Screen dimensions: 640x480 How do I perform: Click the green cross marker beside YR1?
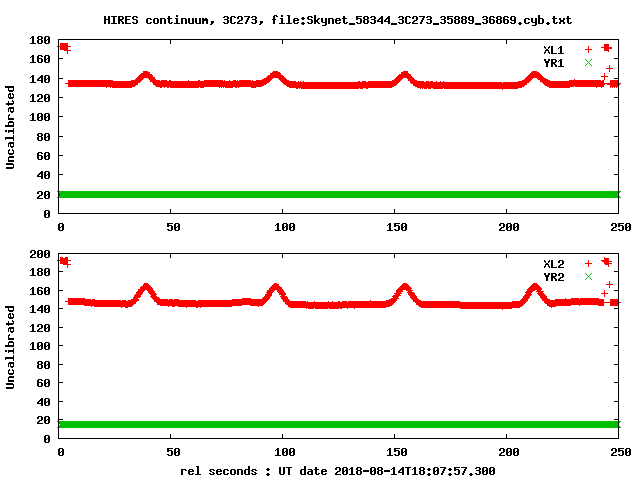[588, 62]
